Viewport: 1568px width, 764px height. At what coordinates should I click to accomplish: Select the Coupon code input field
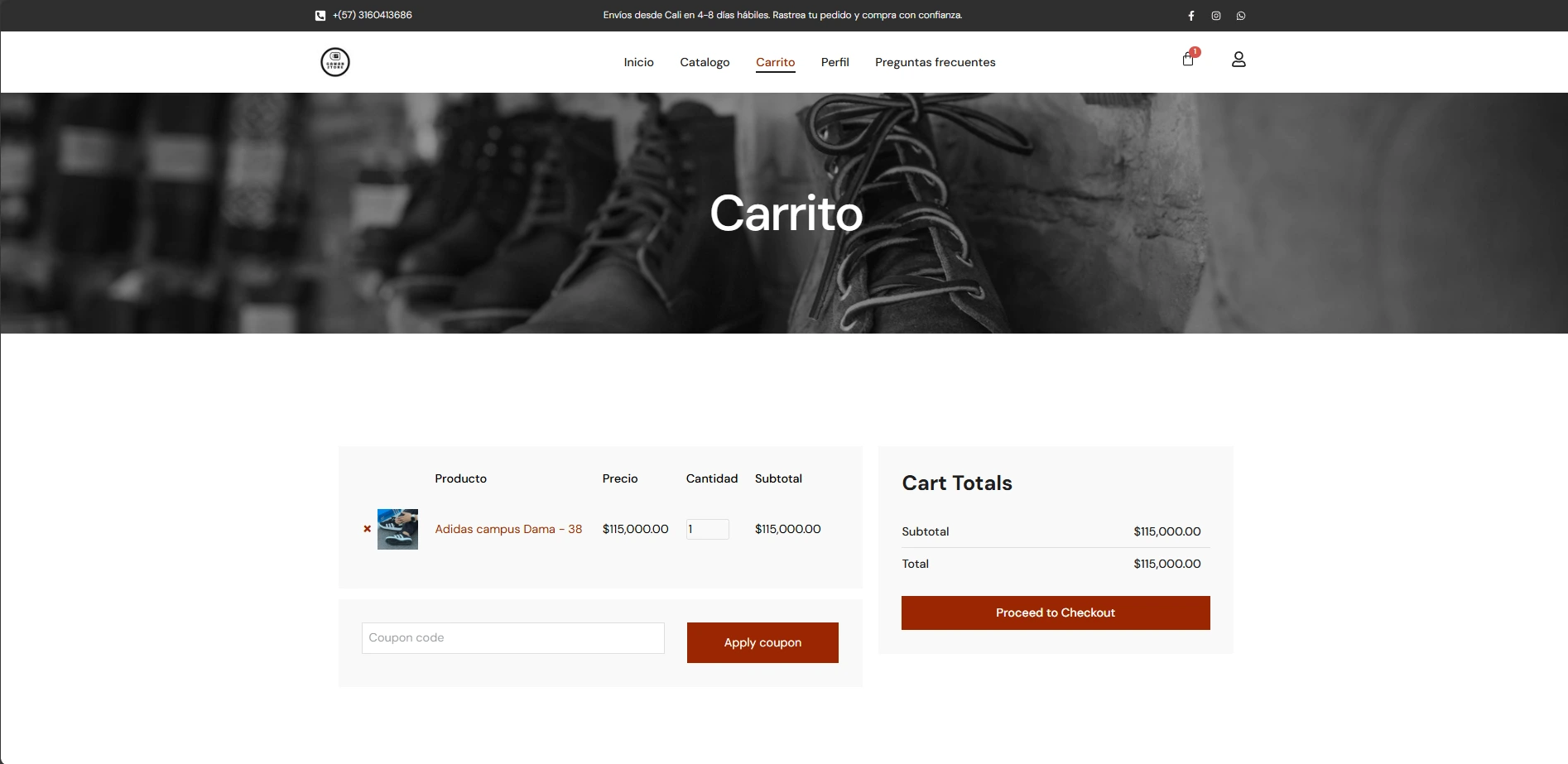point(512,637)
